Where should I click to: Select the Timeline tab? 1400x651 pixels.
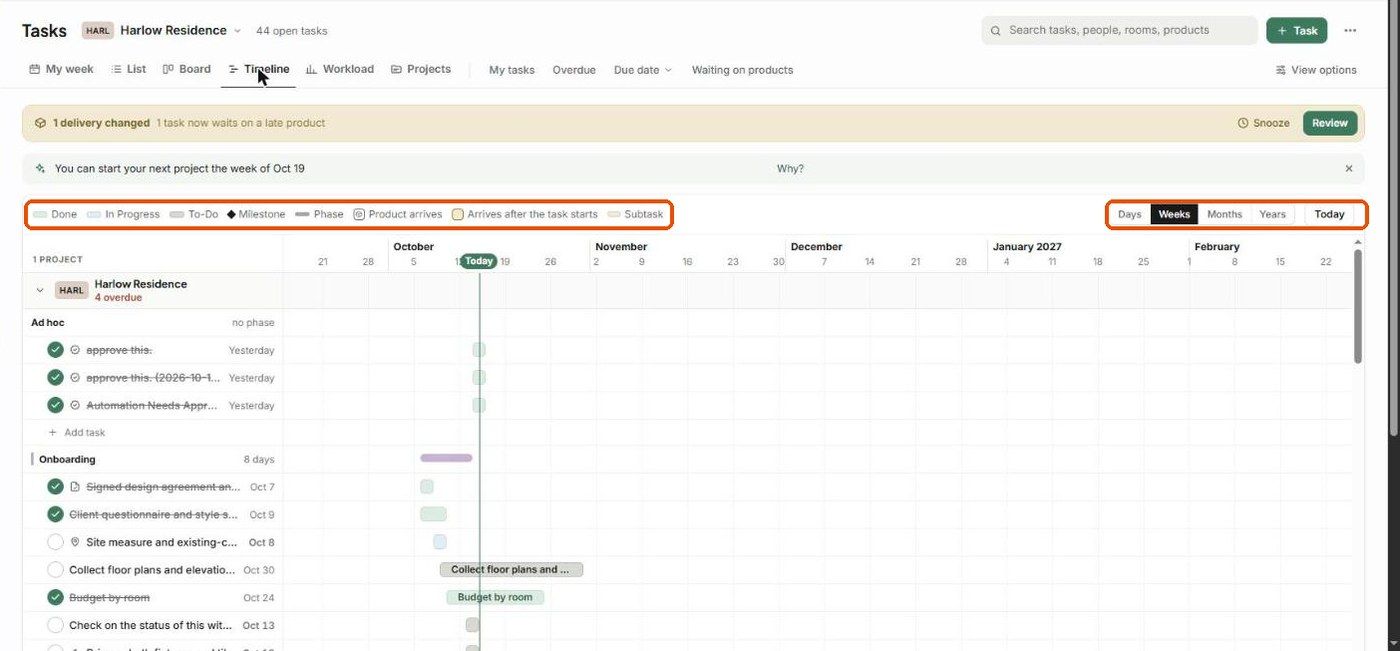click(259, 69)
